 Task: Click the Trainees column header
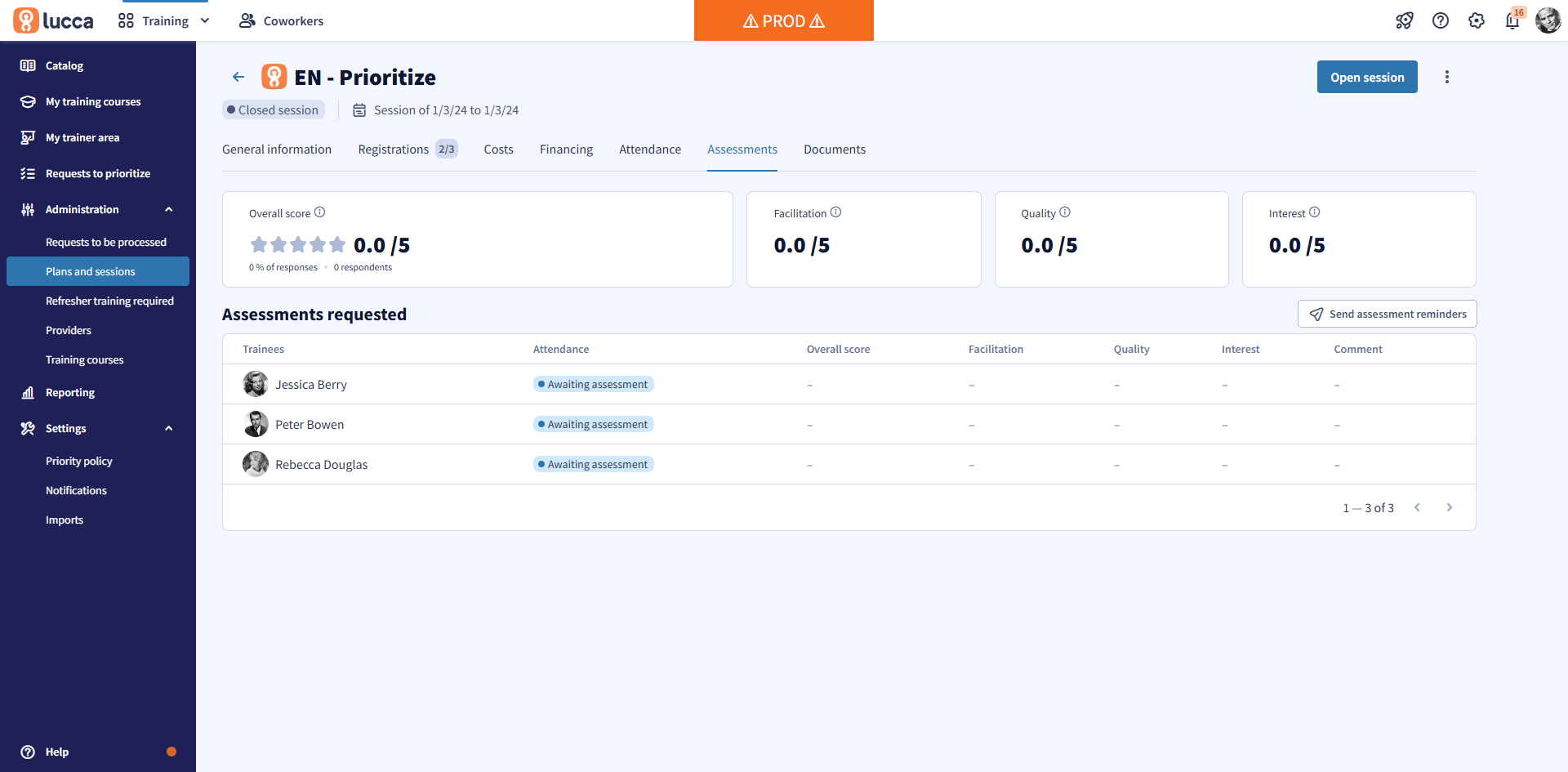pos(263,349)
